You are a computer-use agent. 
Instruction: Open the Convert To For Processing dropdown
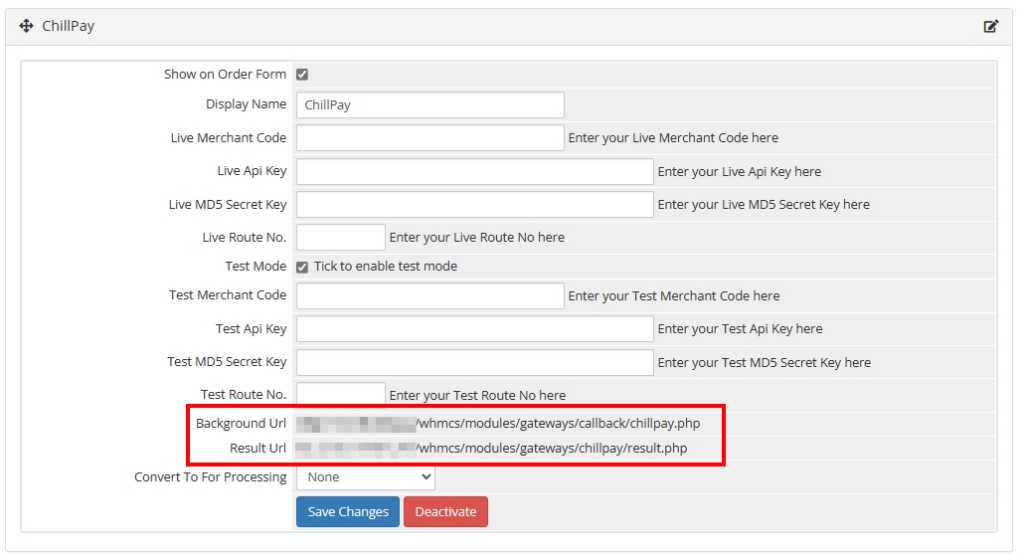[366, 477]
